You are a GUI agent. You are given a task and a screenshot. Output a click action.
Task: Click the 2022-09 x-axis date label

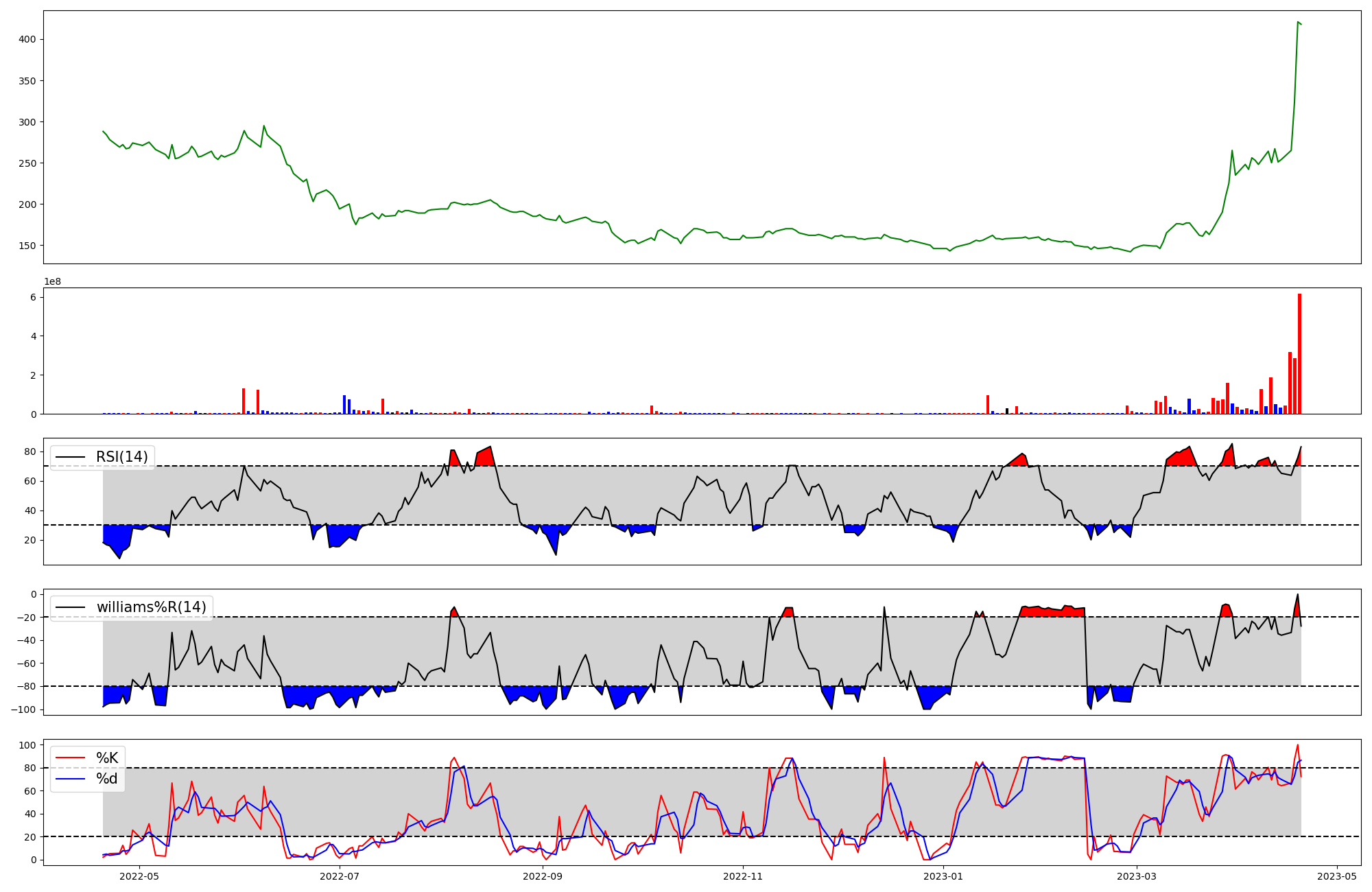coord(543,876)
